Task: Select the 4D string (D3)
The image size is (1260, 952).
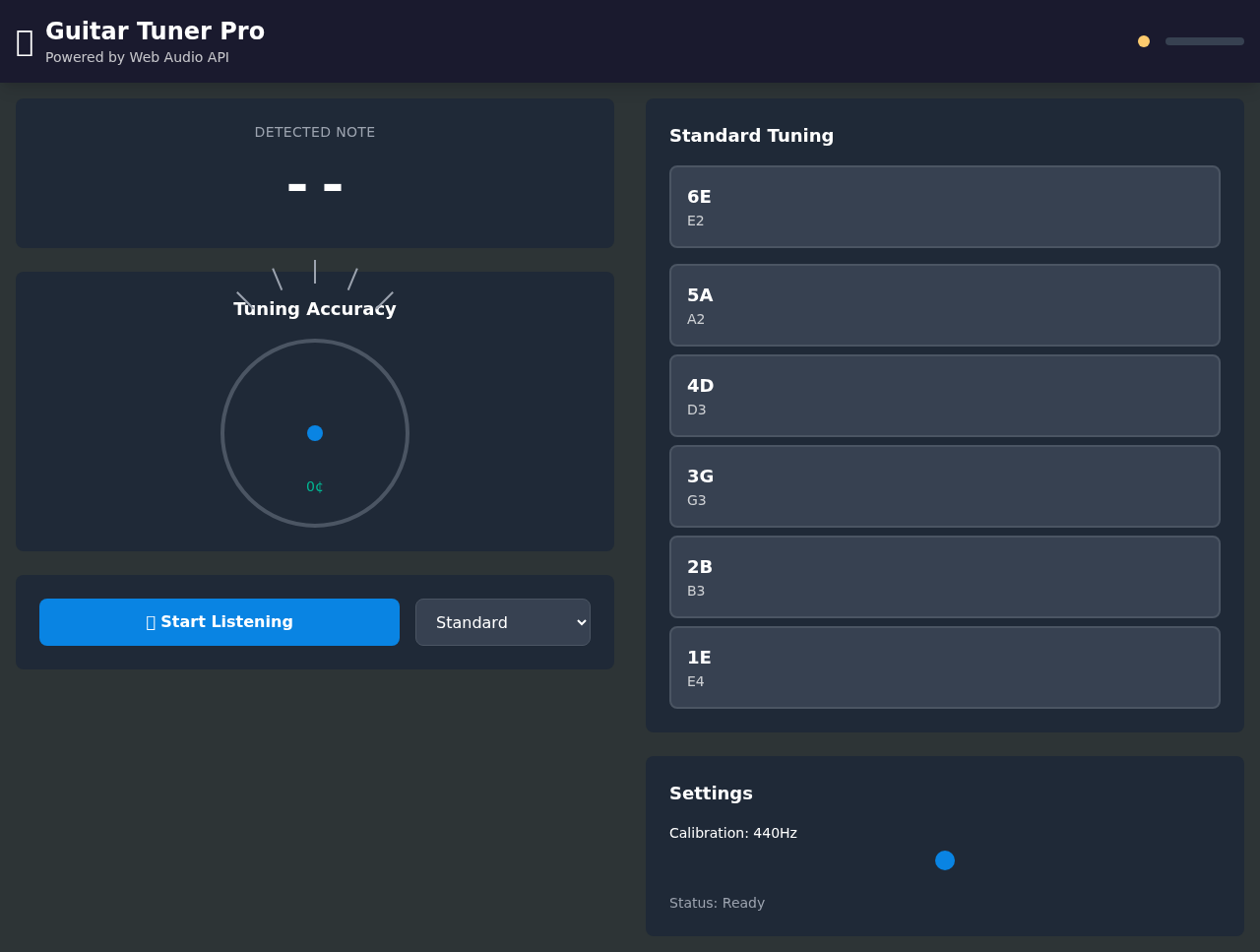Action: (x=945, y=395)
